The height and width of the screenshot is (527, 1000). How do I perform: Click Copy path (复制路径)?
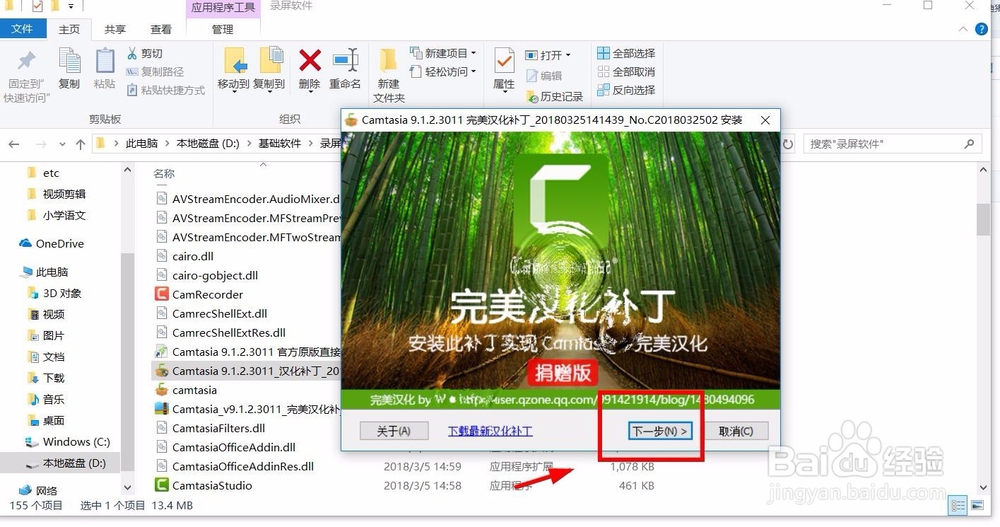click(155, 71)
